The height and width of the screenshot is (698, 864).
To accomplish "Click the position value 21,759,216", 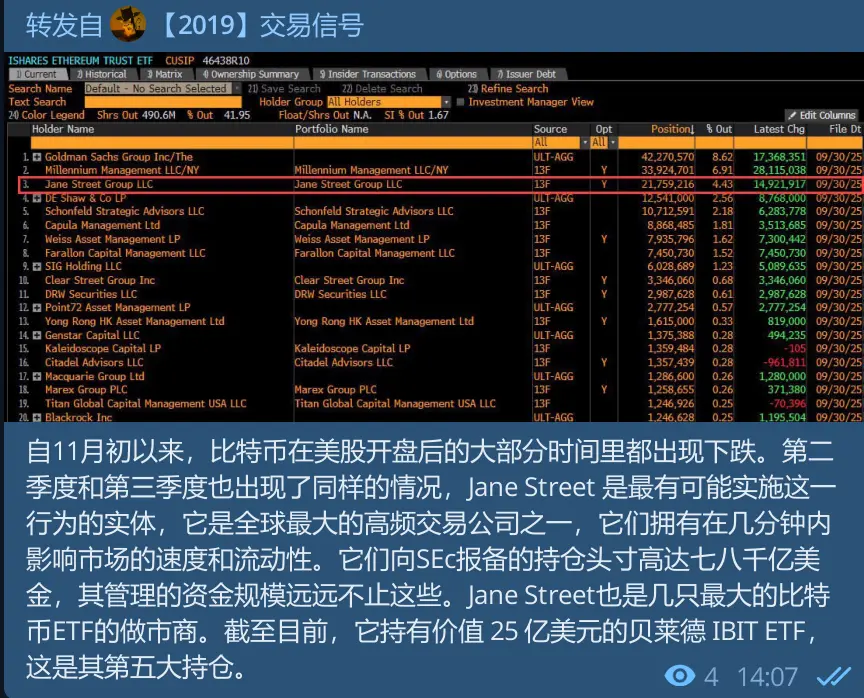I will pos(667,185).
